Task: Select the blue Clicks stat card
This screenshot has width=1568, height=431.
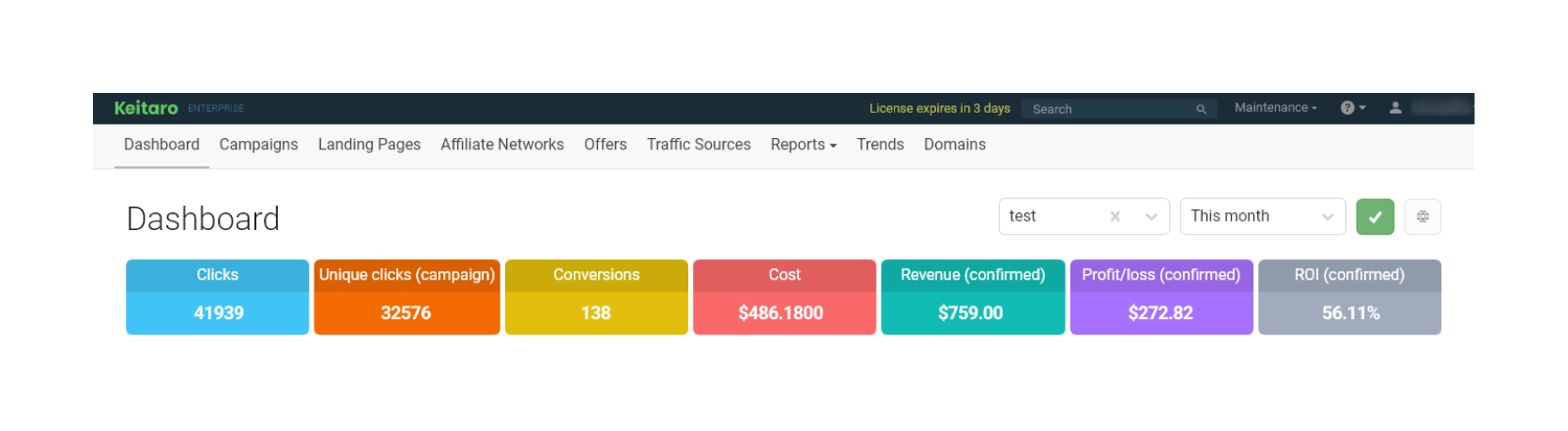Action: pos(218,297)
